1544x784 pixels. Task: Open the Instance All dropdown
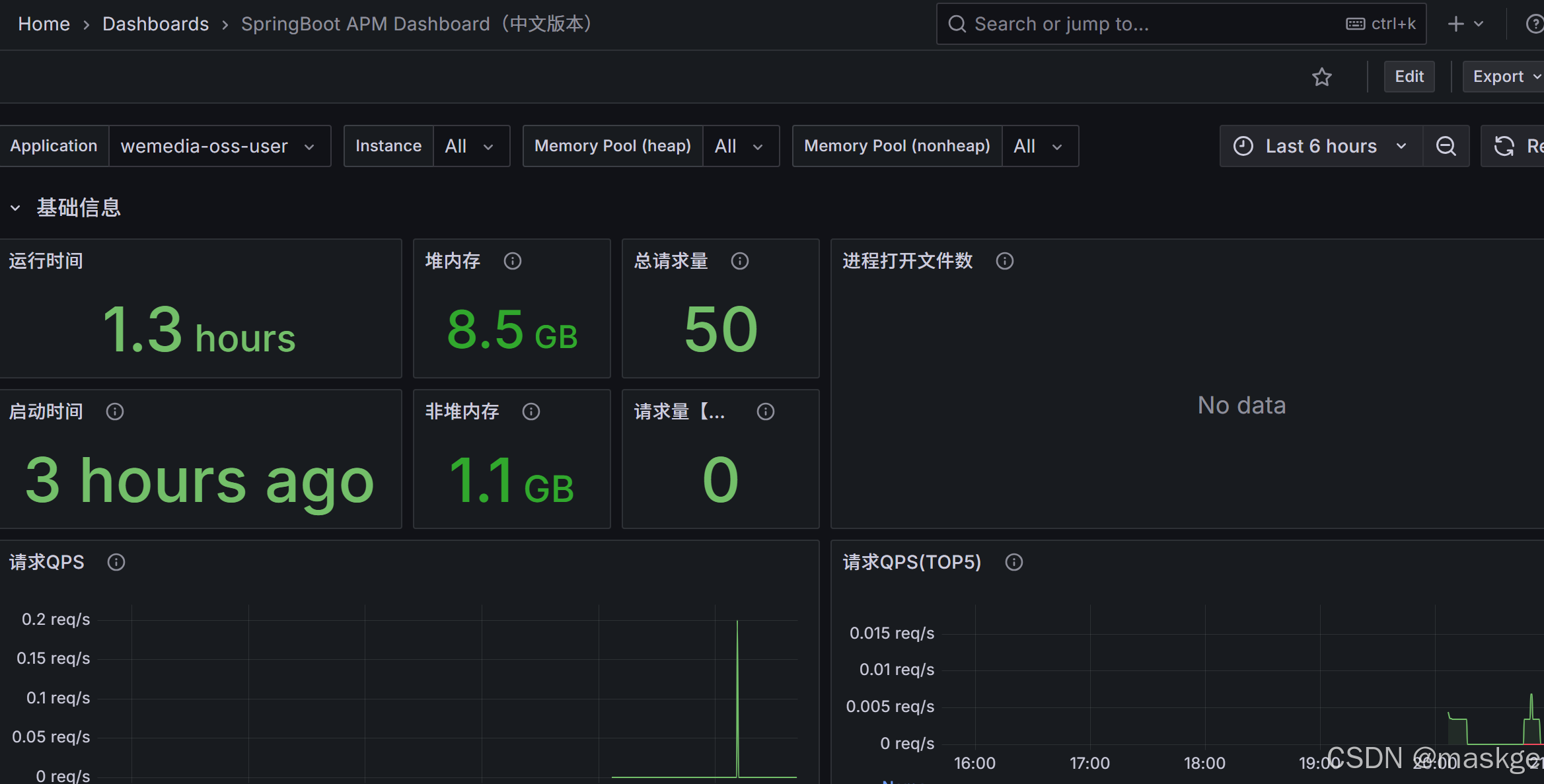click(470, 146)
